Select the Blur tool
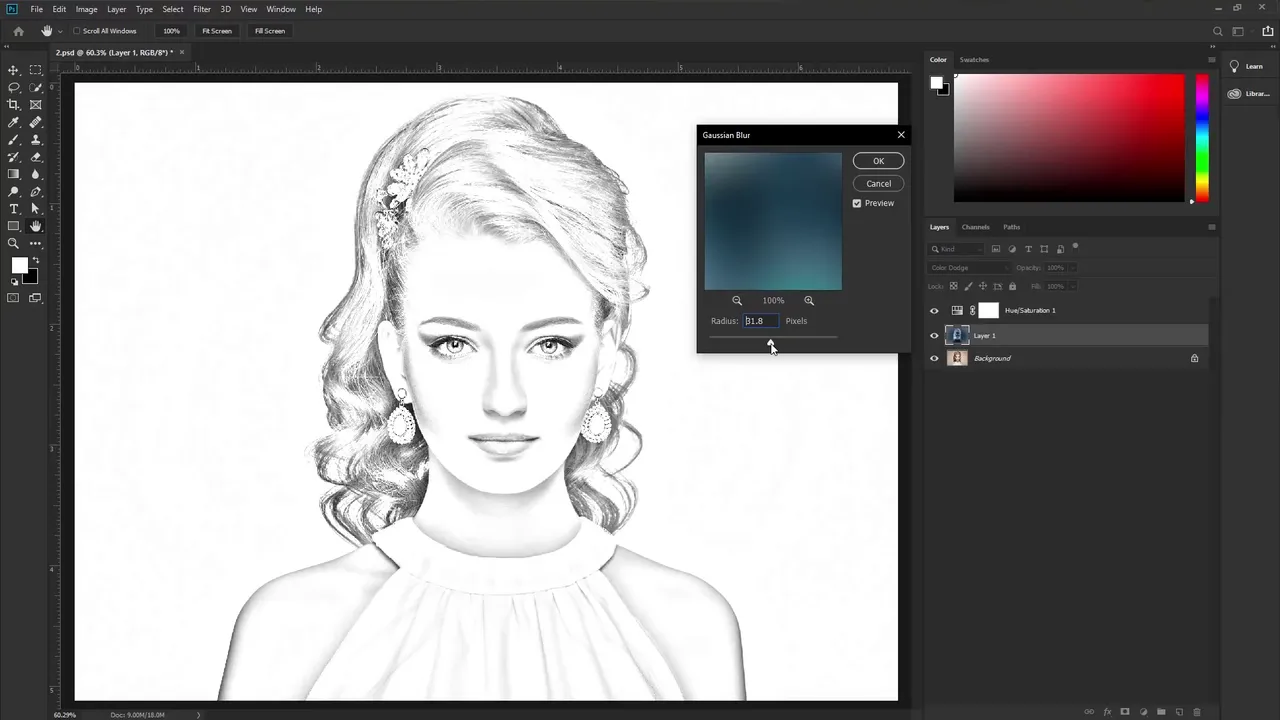This screenshot has width=1280, height=720. click(36, 174)
